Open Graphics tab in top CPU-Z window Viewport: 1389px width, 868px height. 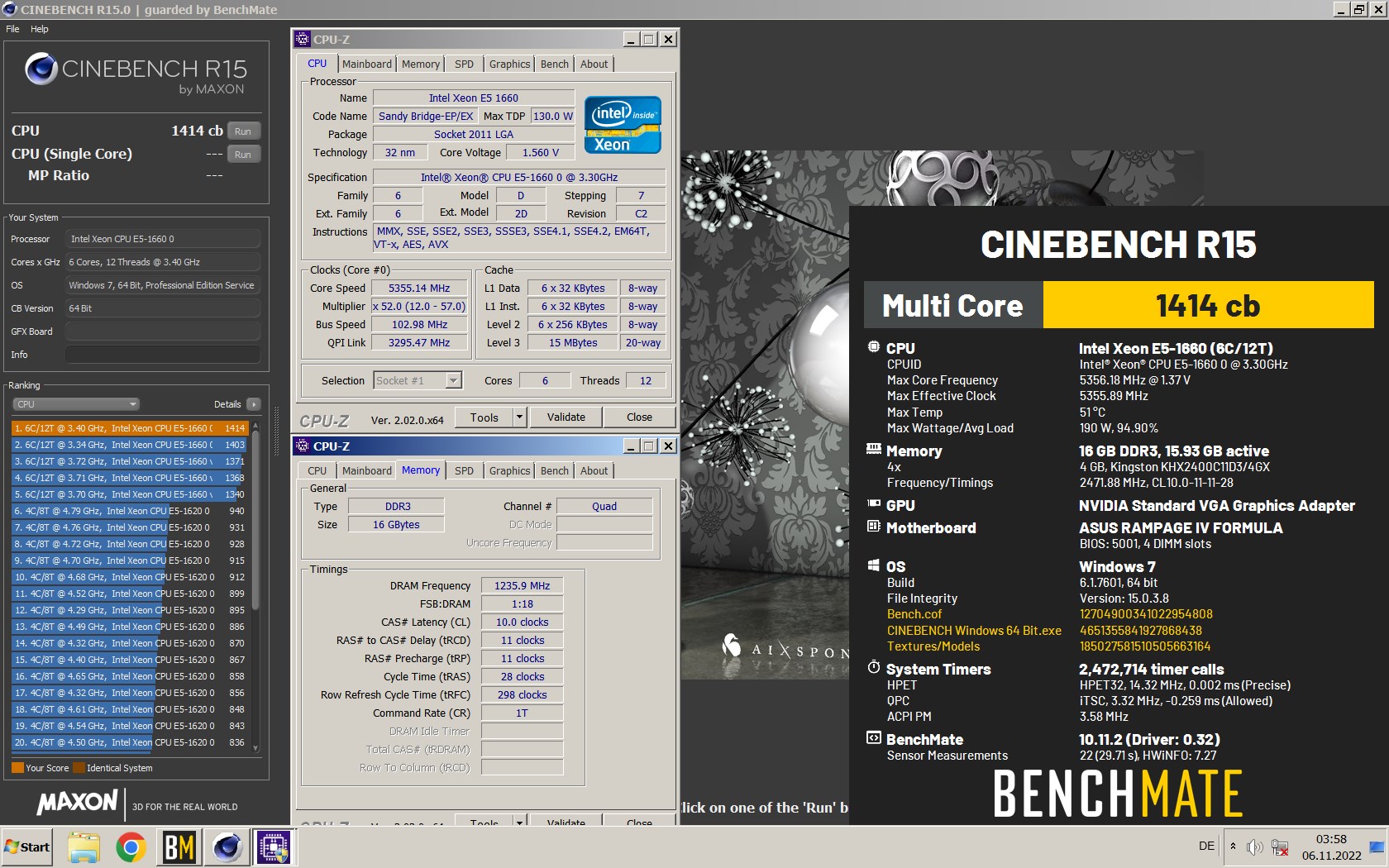tap(509, 64)
